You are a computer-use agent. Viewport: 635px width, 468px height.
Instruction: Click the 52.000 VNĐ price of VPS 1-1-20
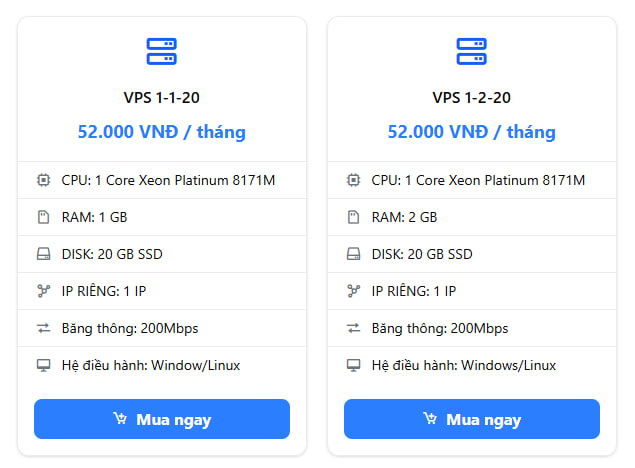pyautogui.click(x=161, y=132)
